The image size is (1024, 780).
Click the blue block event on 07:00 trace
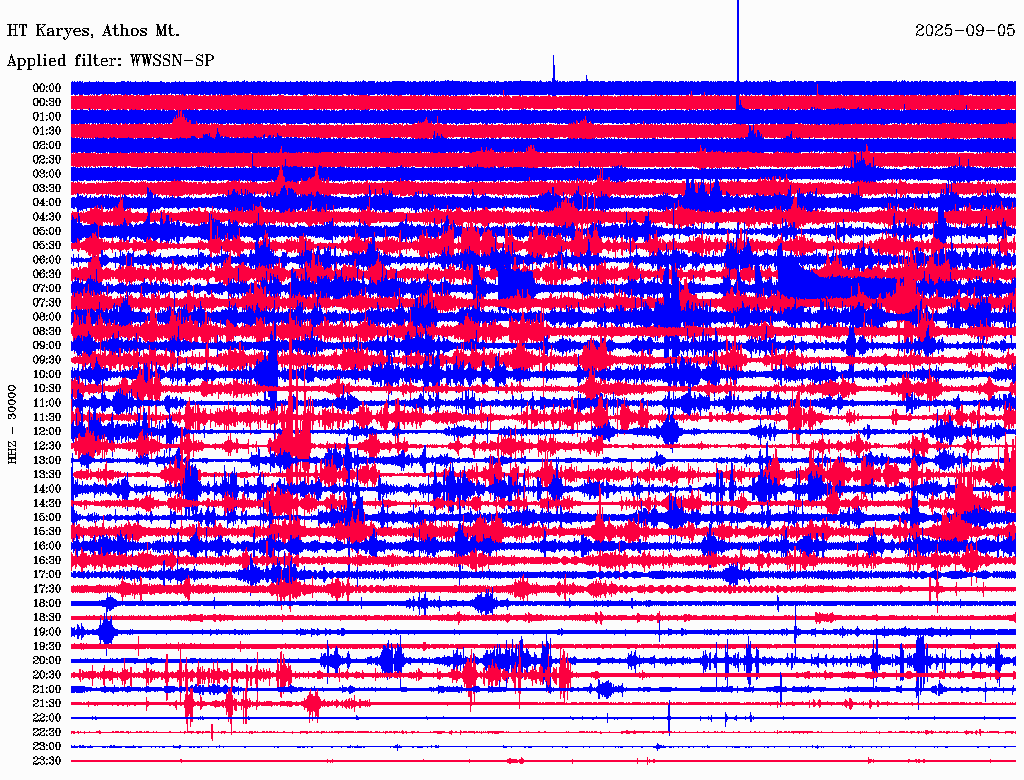click(516, 284)
